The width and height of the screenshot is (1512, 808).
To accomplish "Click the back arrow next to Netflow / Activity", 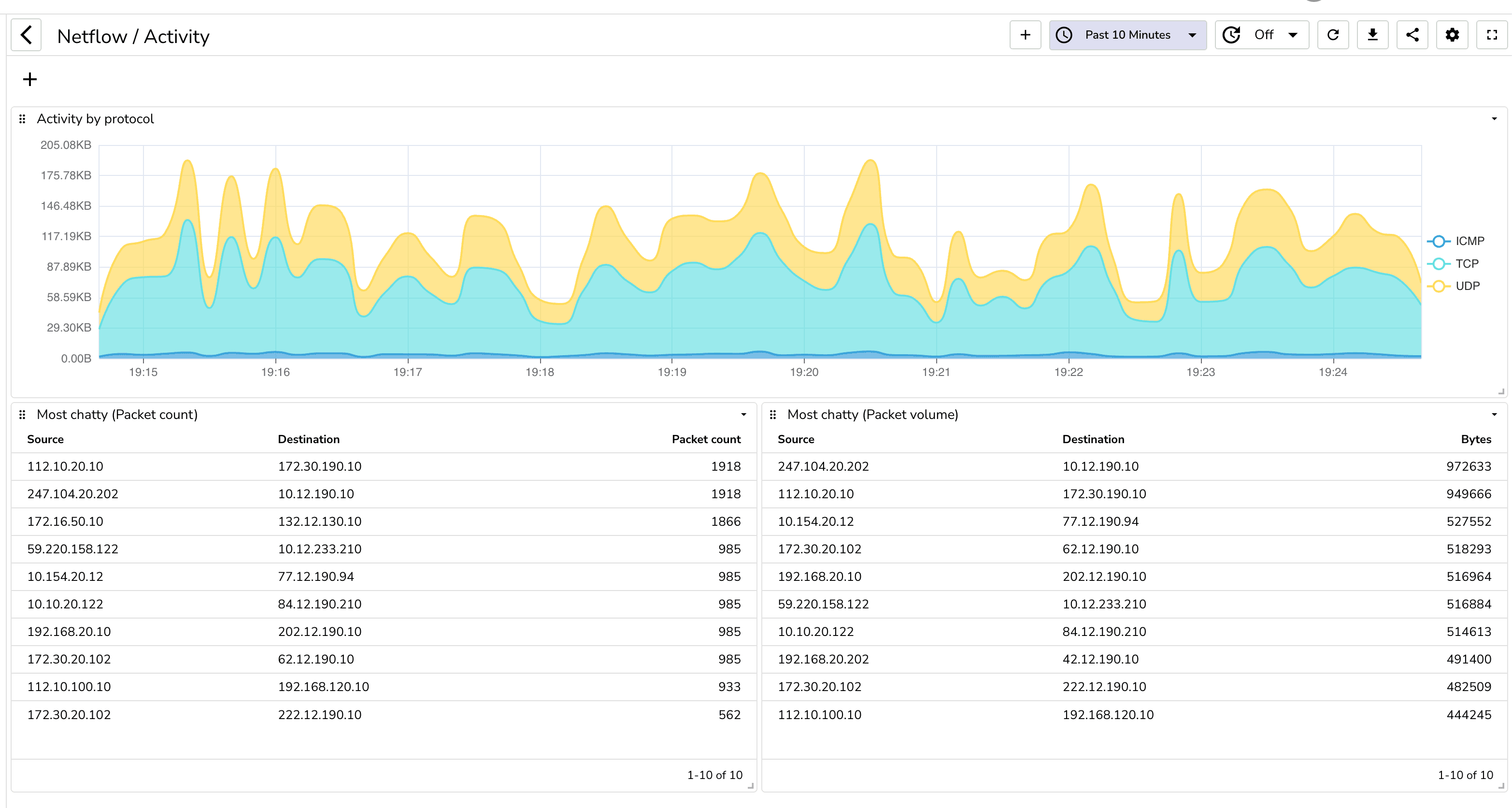I will coord(26,35).
